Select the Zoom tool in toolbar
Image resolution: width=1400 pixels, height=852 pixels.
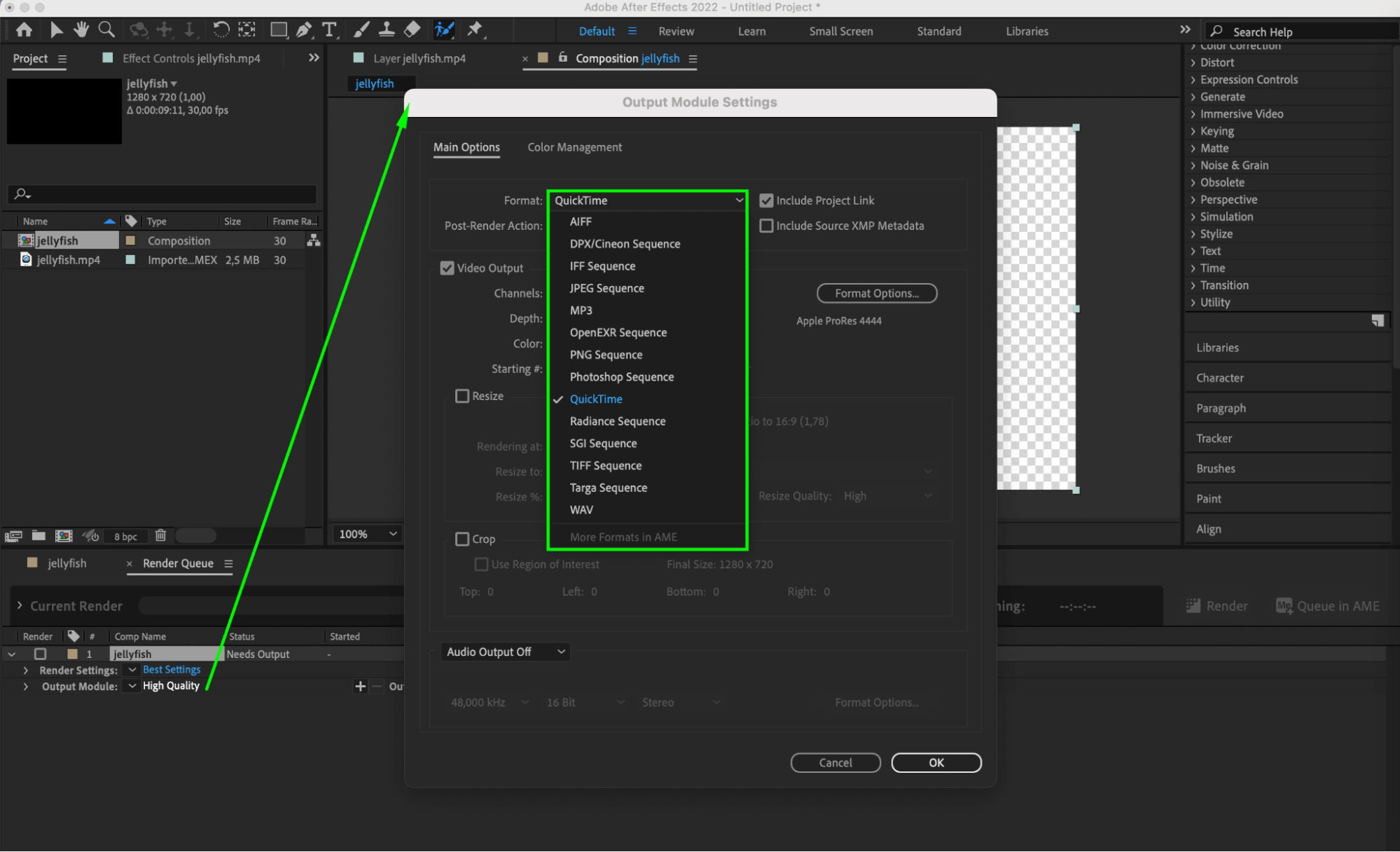106,29
